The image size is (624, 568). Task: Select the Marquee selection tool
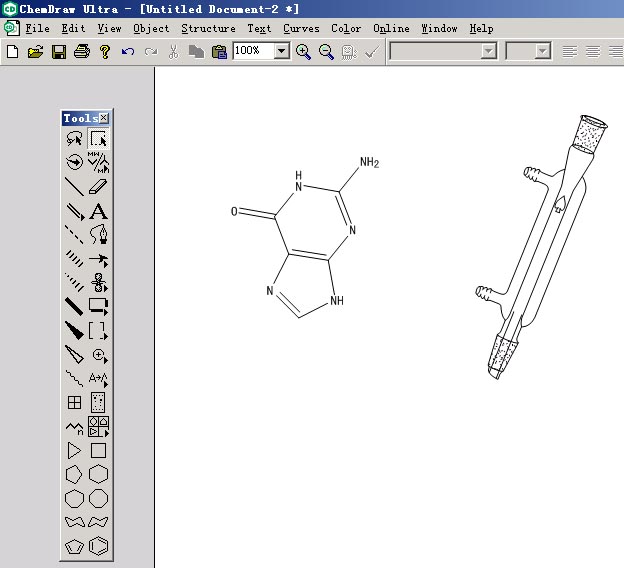pos(98,140)
